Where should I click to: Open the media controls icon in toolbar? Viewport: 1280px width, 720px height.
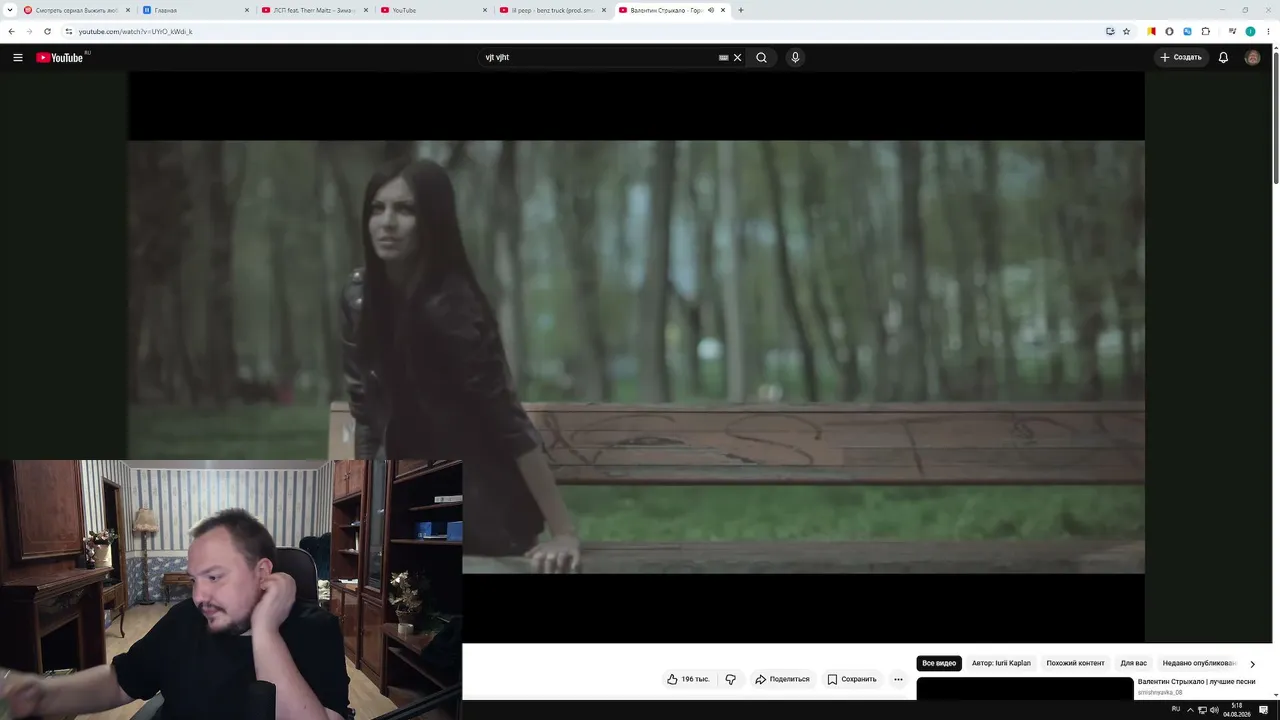[x=1232, y=31]
